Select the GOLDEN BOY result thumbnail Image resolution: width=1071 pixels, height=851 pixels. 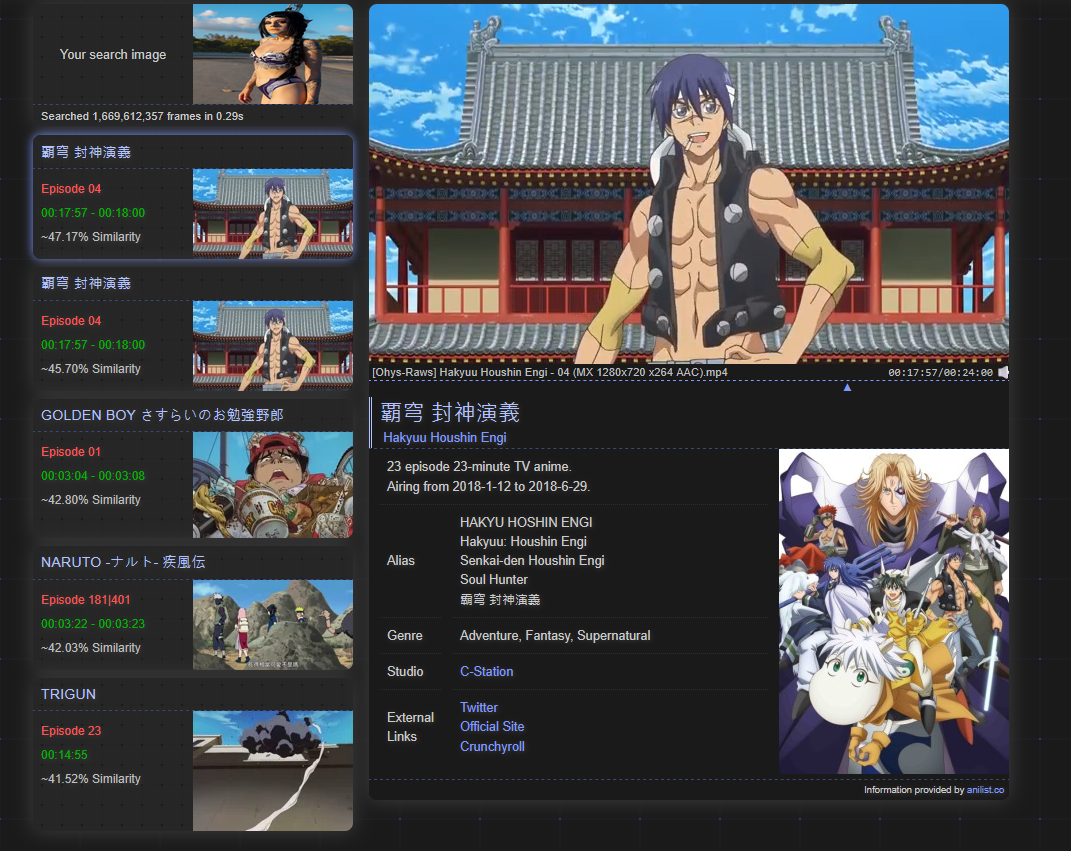(273, 485)
